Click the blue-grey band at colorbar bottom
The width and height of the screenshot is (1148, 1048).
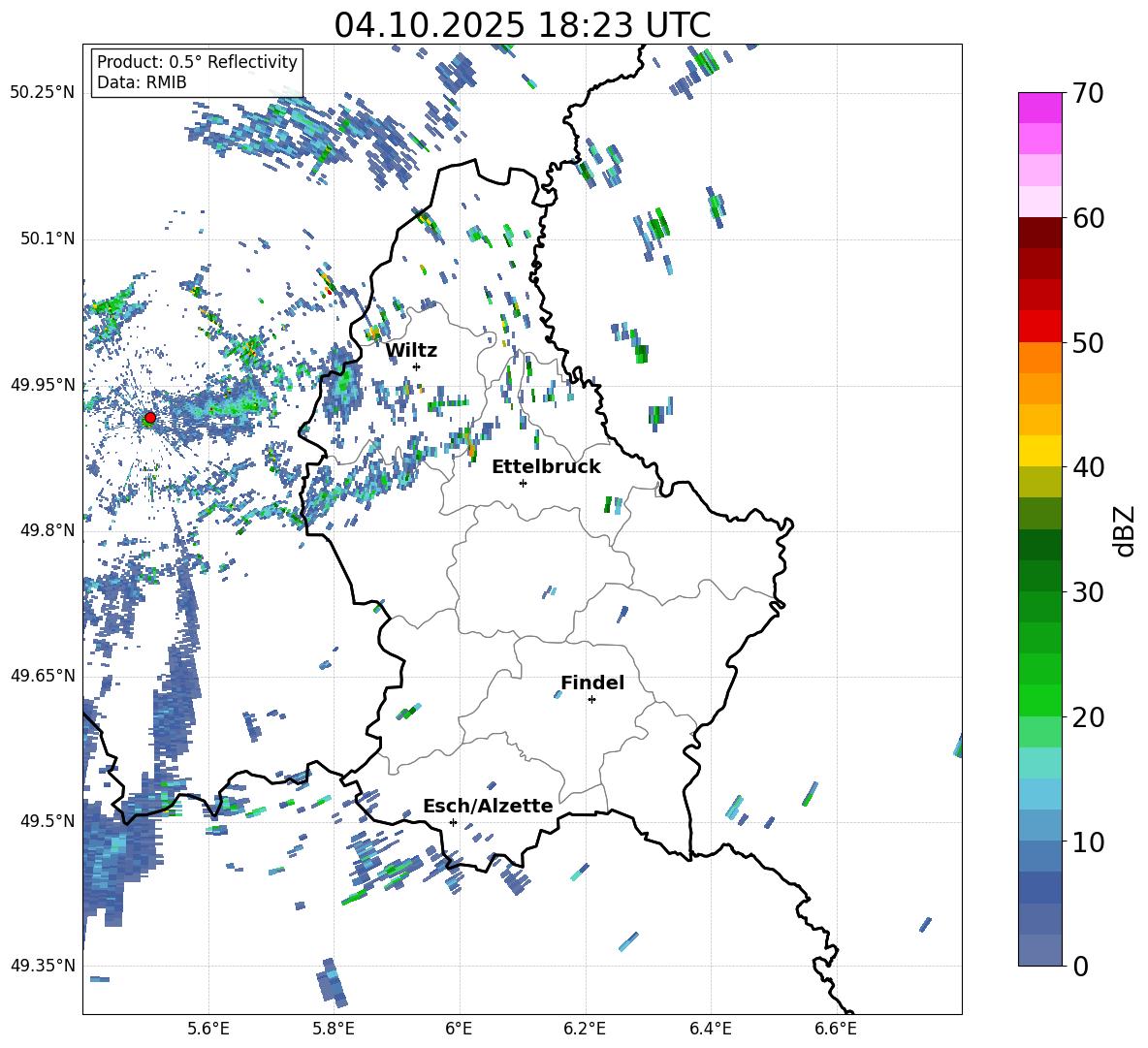tap(1039, 950)
